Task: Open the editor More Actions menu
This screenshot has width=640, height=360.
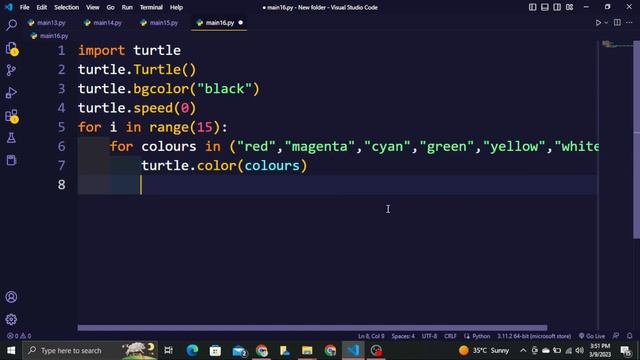Action: click(x=629, y=22)
